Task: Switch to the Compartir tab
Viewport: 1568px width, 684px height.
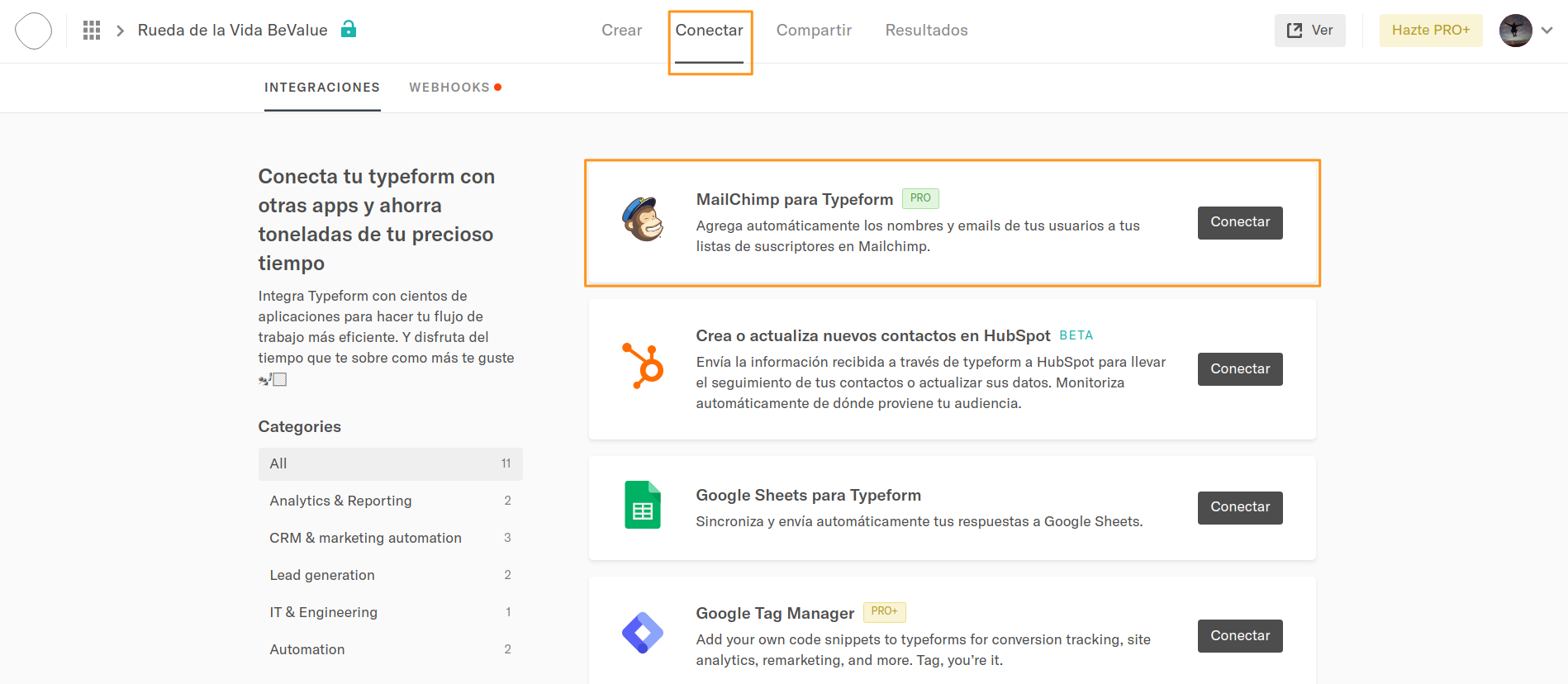Action: (x=814, y=31)
